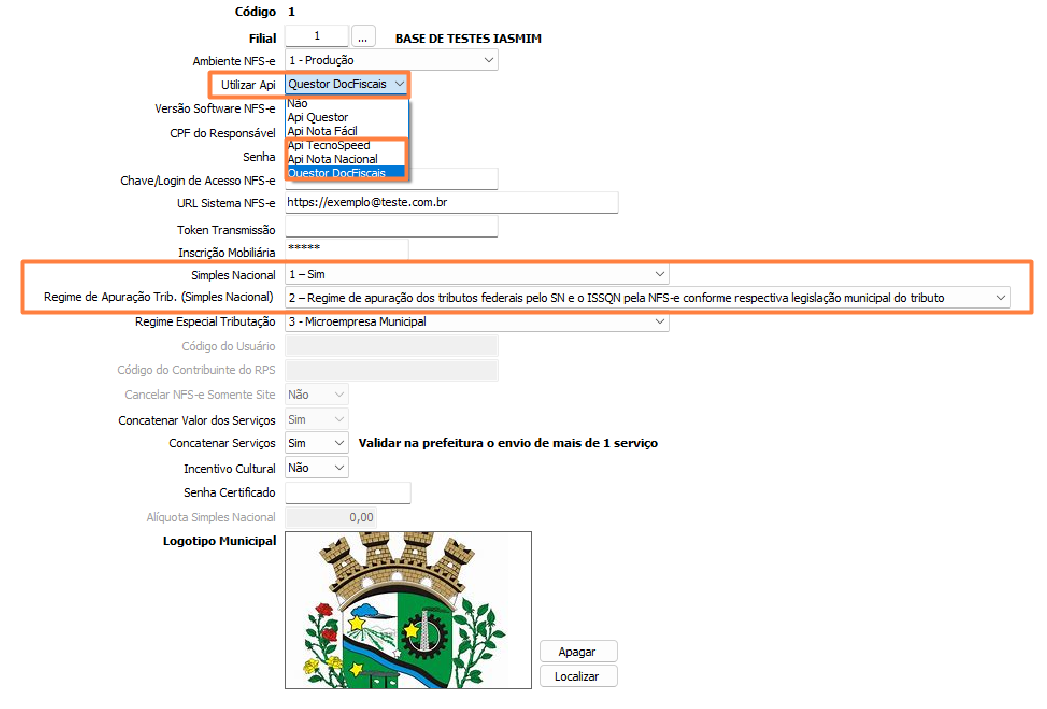Click the Senha Certificado input field

[348, 493]
